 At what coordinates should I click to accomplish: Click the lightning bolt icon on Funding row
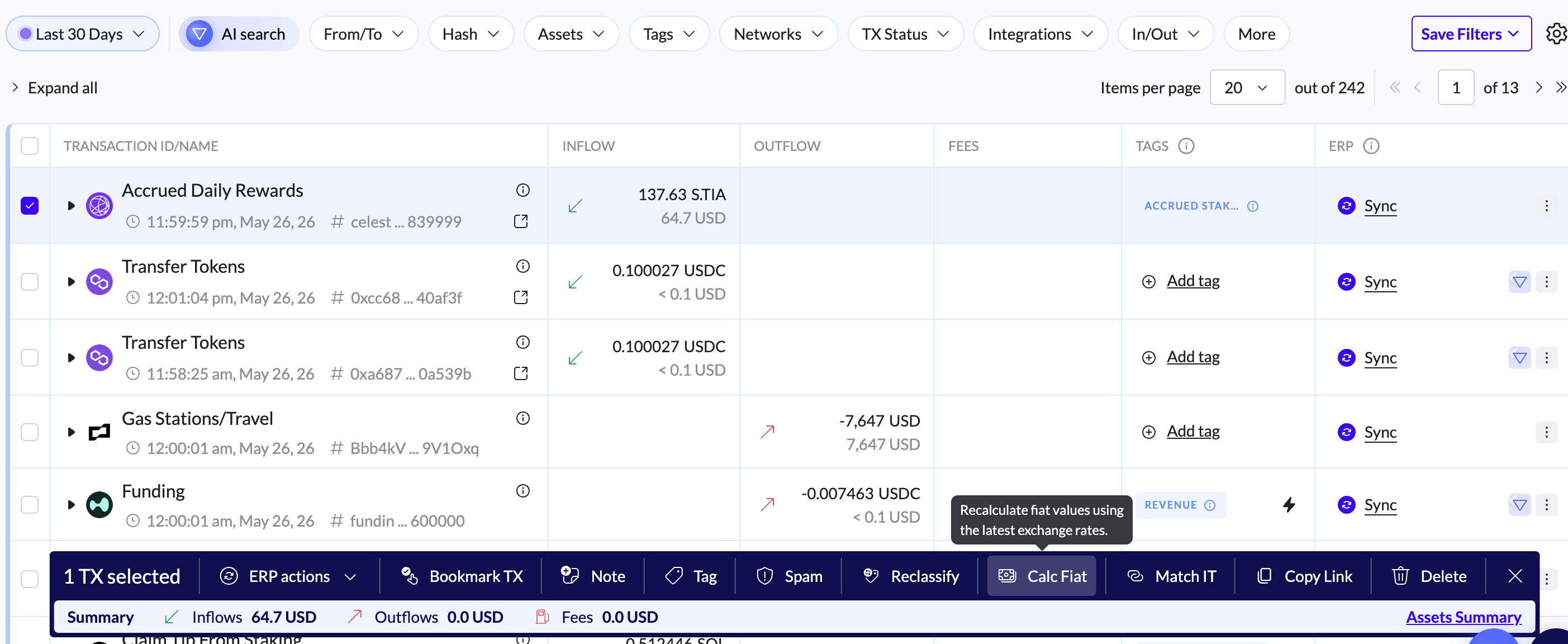point(1289,505)
